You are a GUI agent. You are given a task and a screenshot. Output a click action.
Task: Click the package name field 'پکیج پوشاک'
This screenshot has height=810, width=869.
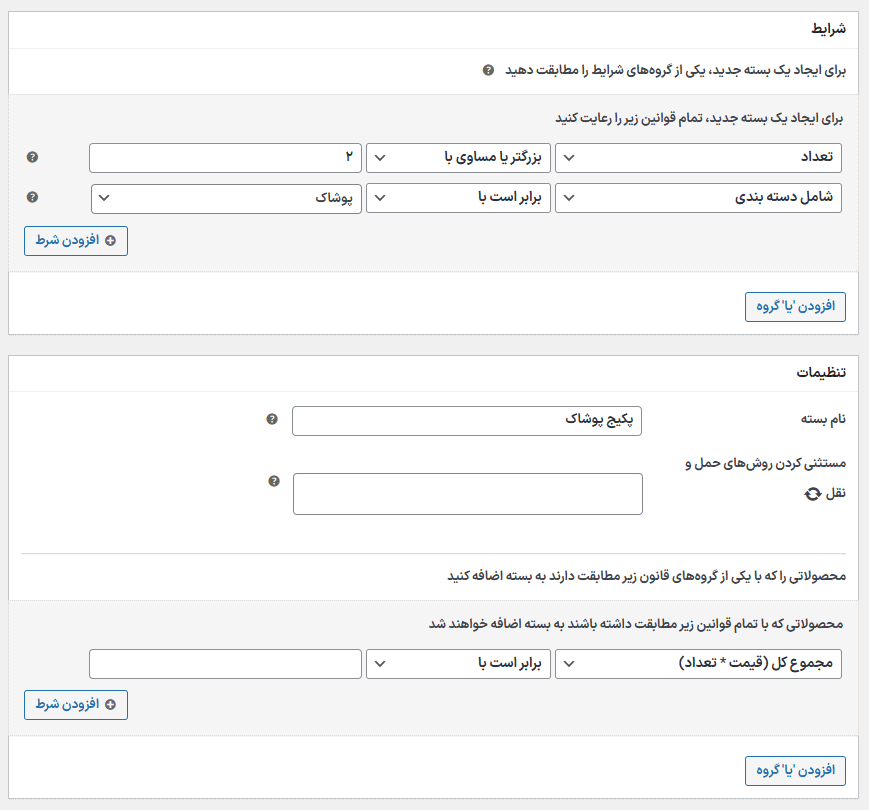click(467, 421)
